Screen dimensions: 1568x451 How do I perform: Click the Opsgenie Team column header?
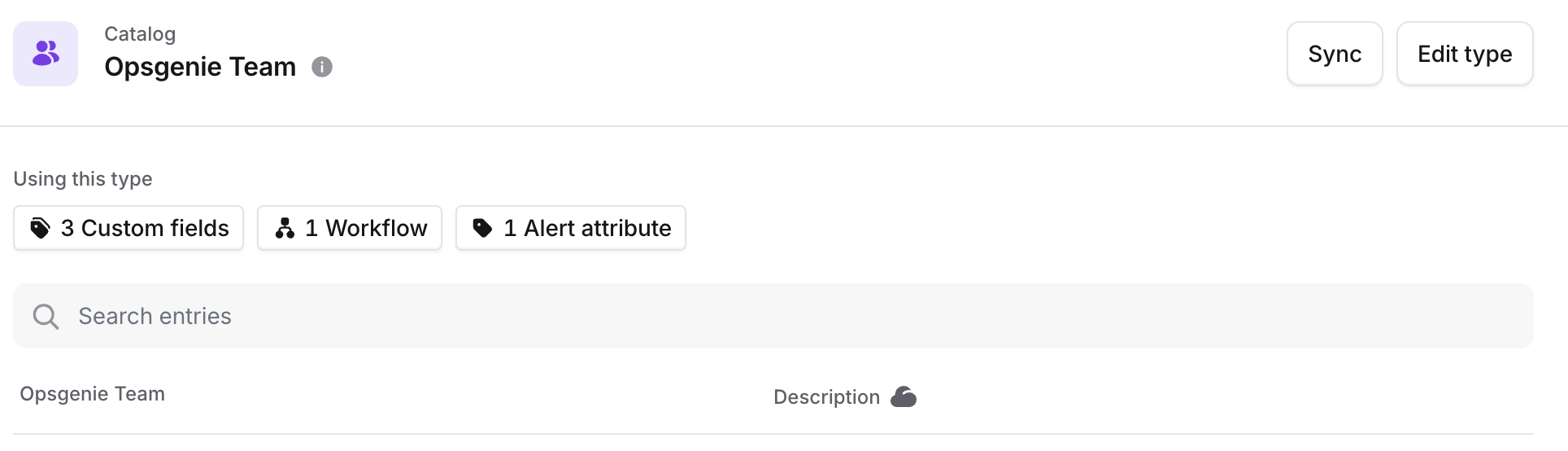(93, 394)
